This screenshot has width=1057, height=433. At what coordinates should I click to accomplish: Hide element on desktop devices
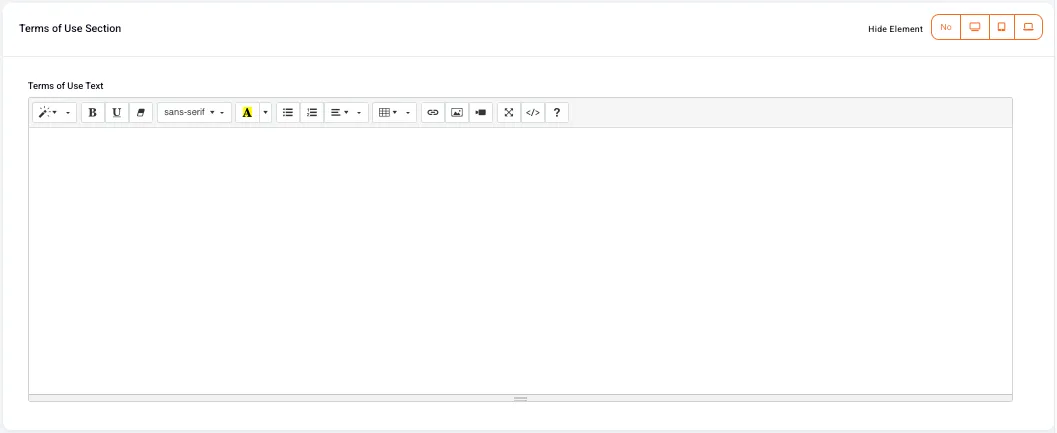pyautogui.click(x=975, y=27)
